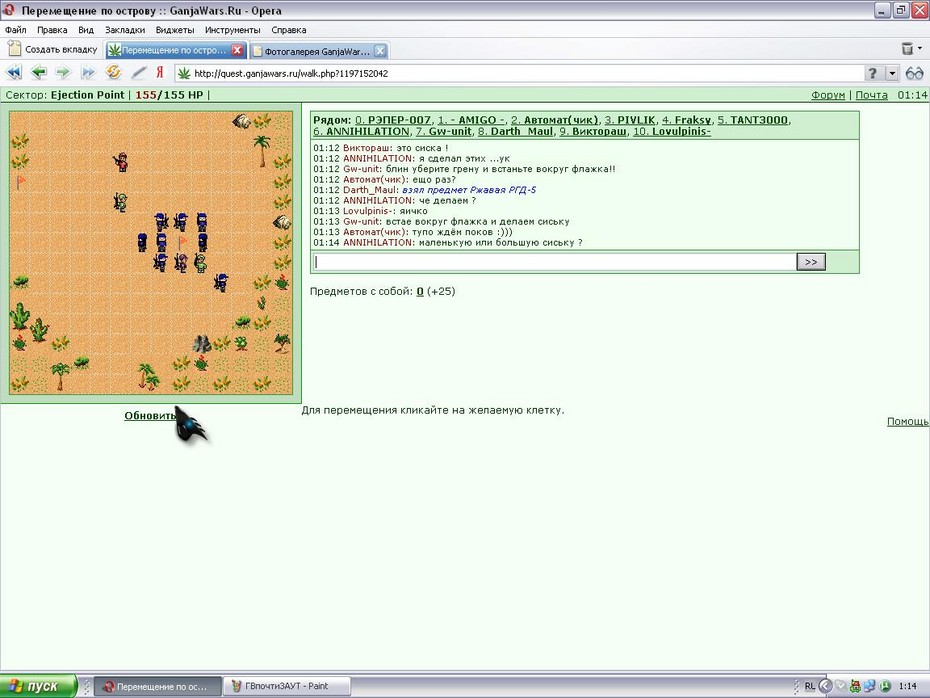Click player 4. Fraksy link
This screenshot has height=698, width=930.
[686, 120]
